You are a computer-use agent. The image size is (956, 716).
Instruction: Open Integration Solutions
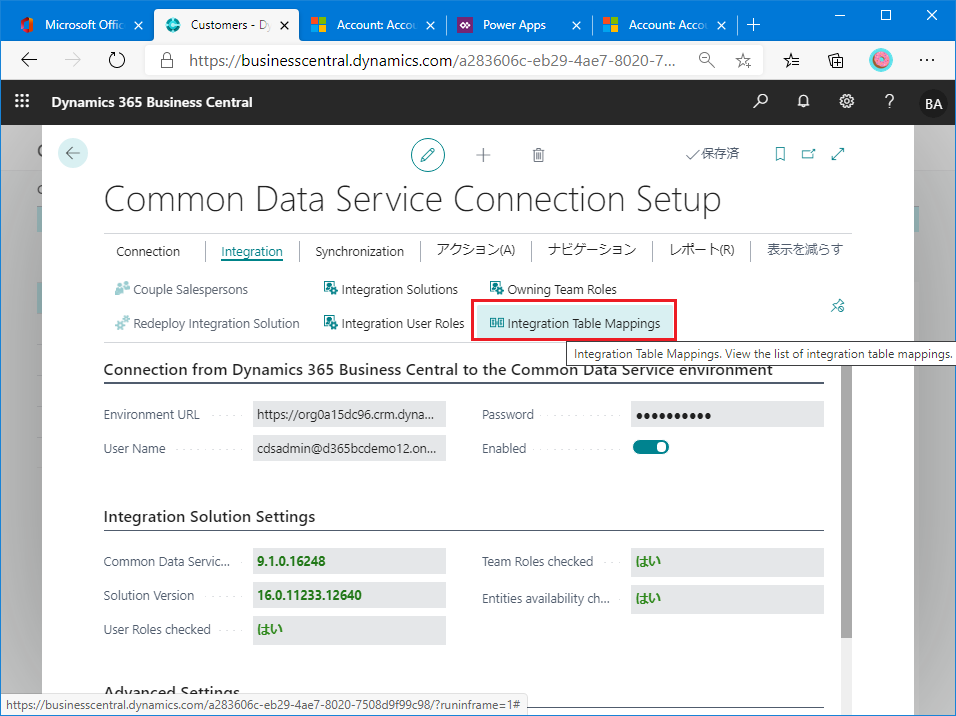[390, 289]
